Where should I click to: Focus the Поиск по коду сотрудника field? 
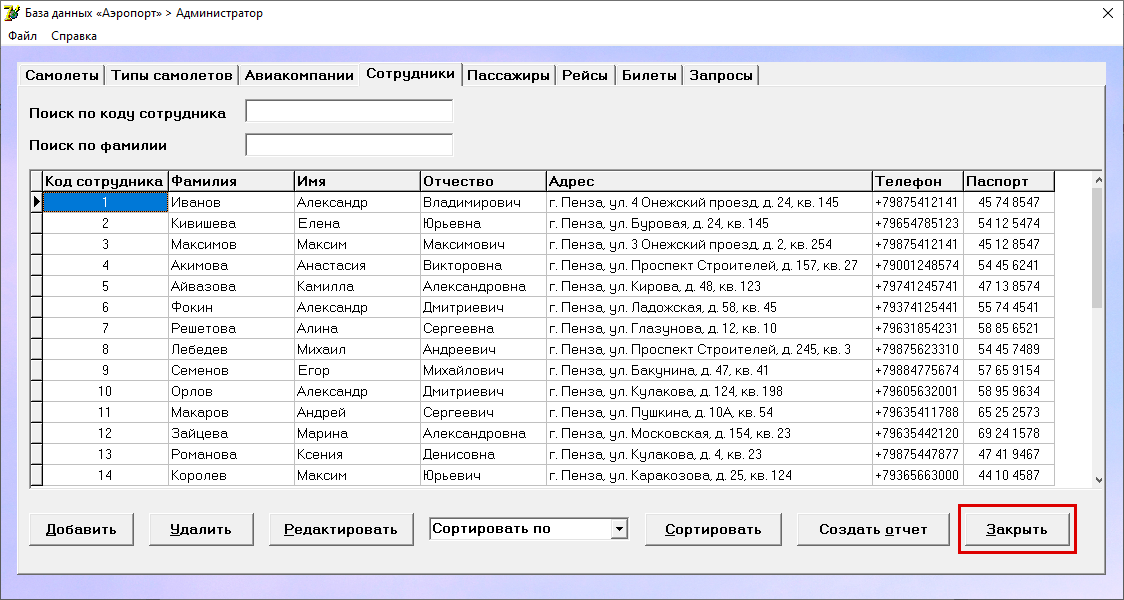click(349, 112)
